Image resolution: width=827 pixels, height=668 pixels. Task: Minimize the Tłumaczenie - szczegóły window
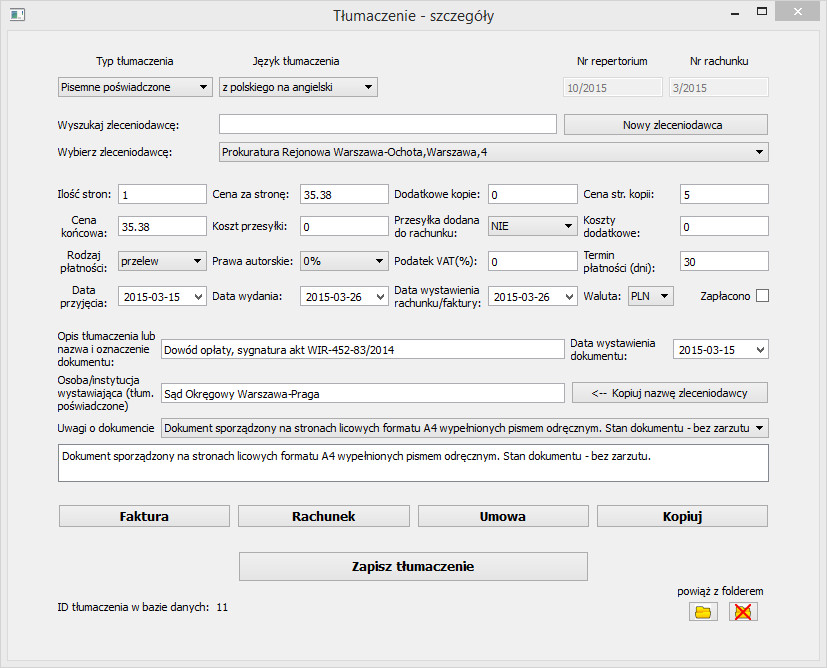tap(735, 13)
